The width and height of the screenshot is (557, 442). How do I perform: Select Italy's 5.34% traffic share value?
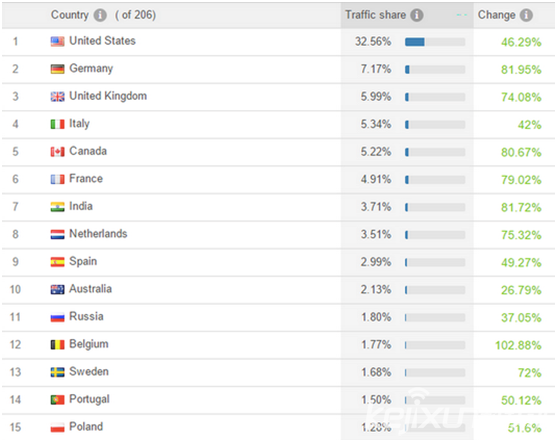pos(376,124)
